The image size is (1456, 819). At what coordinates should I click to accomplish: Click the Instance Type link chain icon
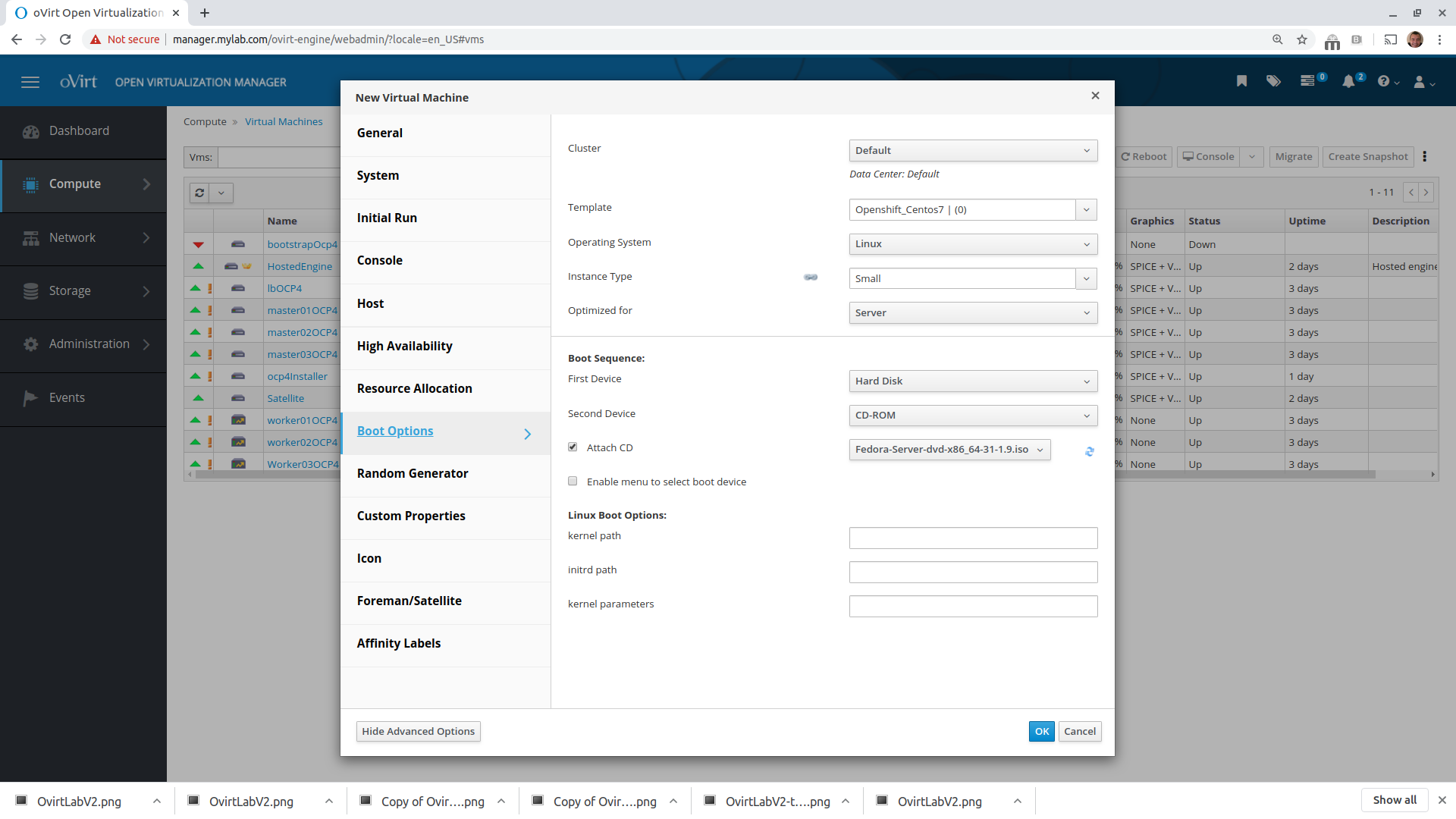click(811, 278)
